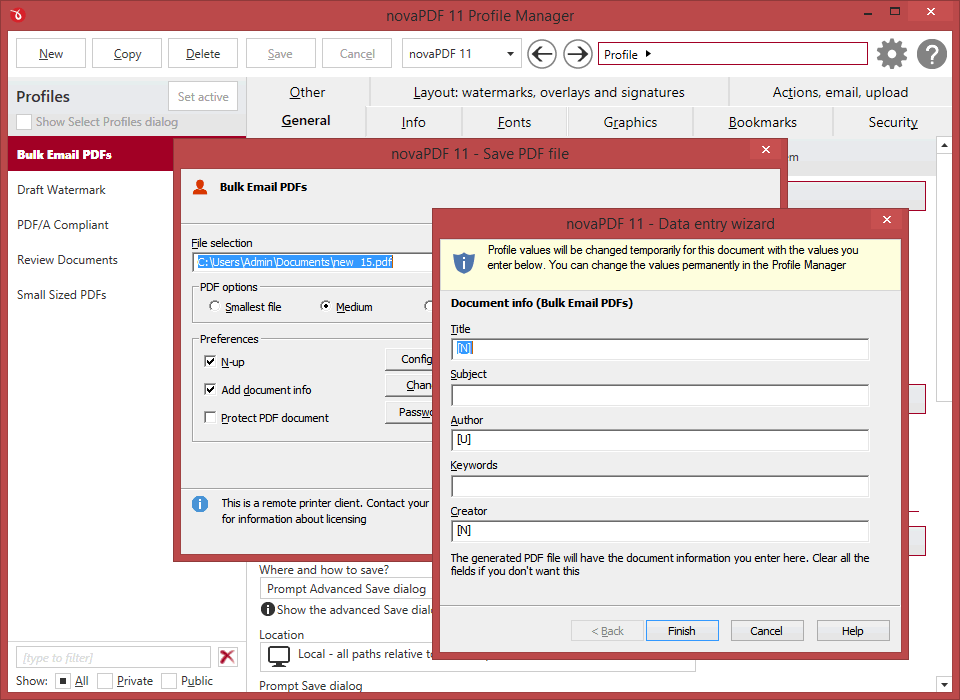Switch to the Fonts tab
This screenshot has width=960, height=700.
pos(514,122)
